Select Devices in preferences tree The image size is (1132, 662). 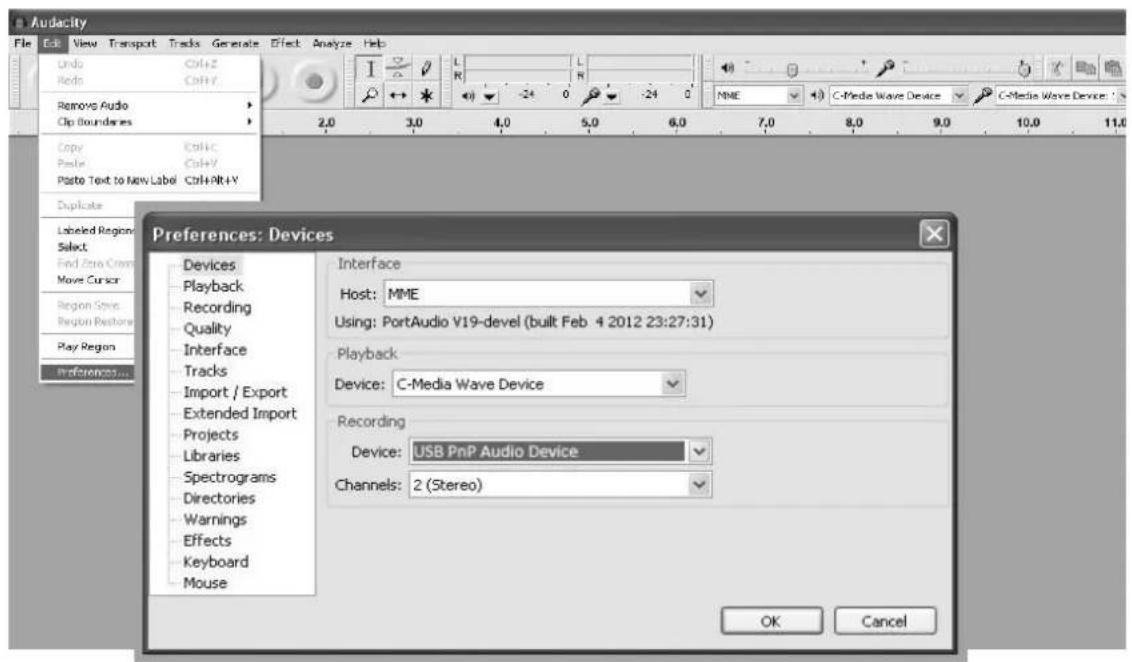pyautogui.click(x=209, y=265)
